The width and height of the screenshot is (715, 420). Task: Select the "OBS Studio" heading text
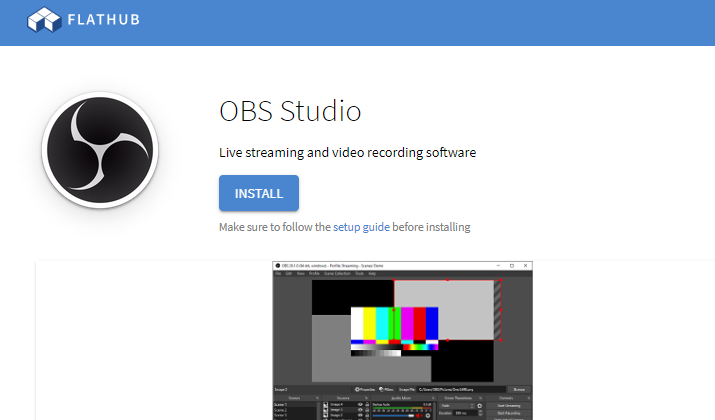pos(290,111)
